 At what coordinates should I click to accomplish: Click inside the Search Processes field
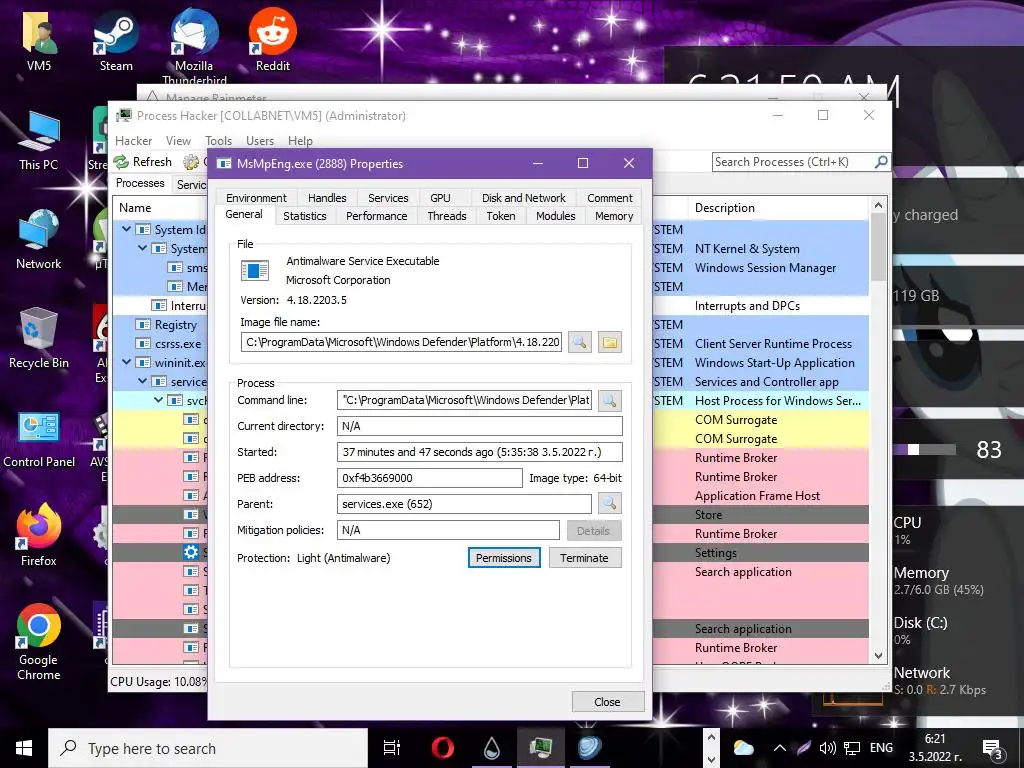793,162
